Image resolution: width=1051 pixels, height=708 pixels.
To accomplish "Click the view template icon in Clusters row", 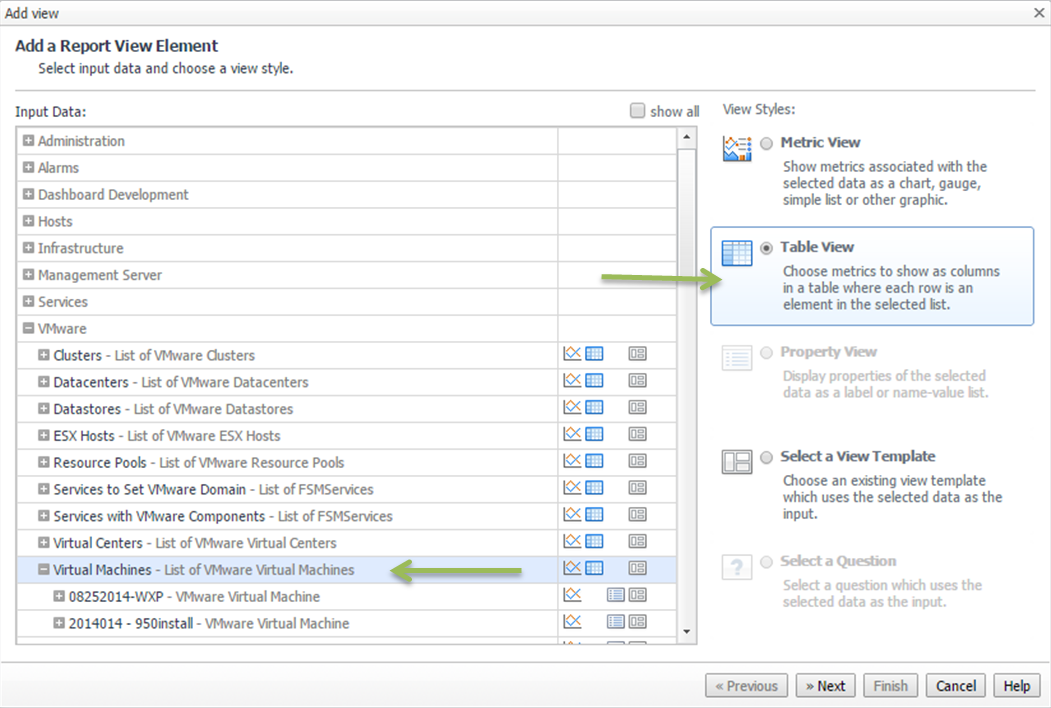I will [x=637, y=354].
